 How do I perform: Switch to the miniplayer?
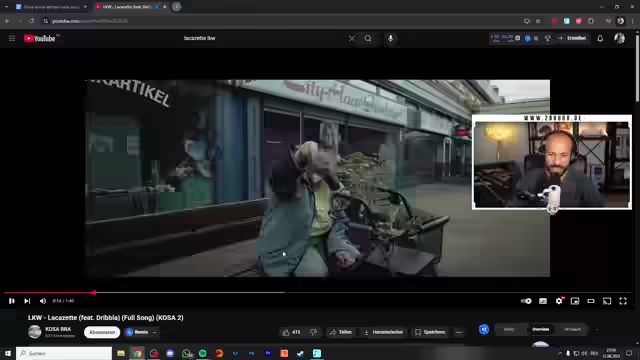pyautogui.click(x=575, y=301)
